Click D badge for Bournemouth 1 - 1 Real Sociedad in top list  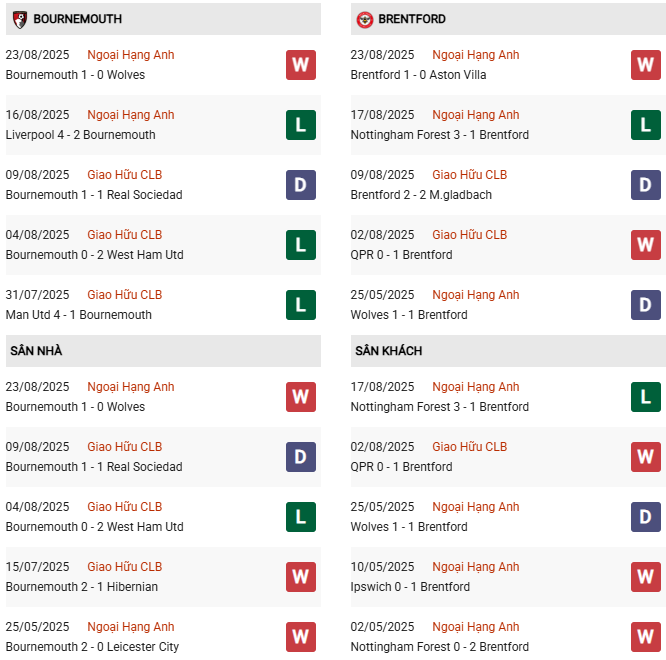[x=300, y=185]
